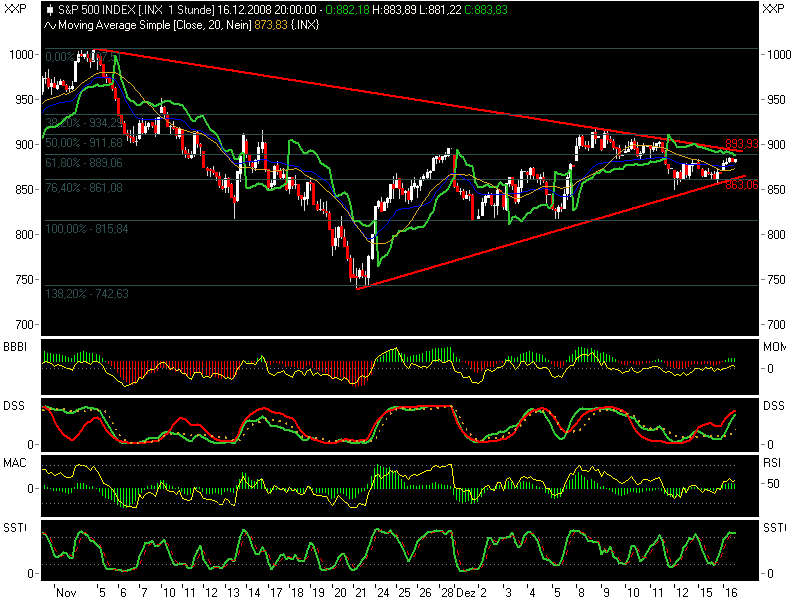
Task: Click the BBBI indicator panel label
Action: (x=15, y=347)
